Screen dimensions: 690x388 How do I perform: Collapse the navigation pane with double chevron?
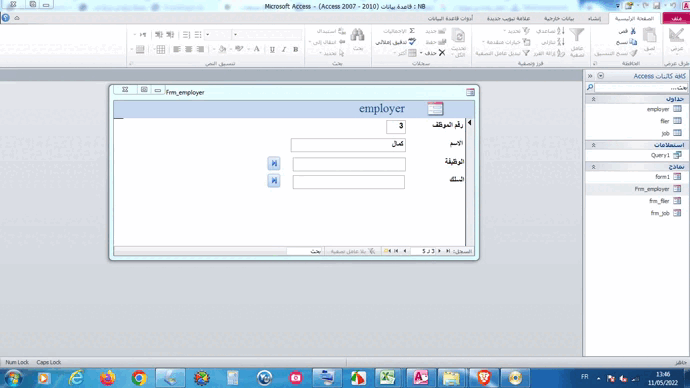coord(590,76)
